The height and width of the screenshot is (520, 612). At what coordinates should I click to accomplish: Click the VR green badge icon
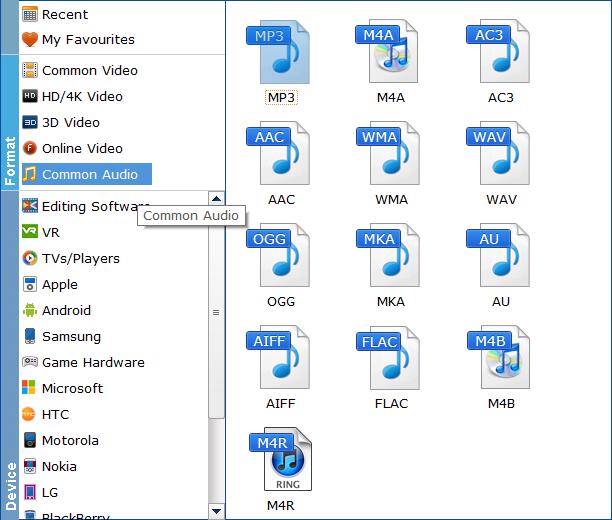point(30,232)
